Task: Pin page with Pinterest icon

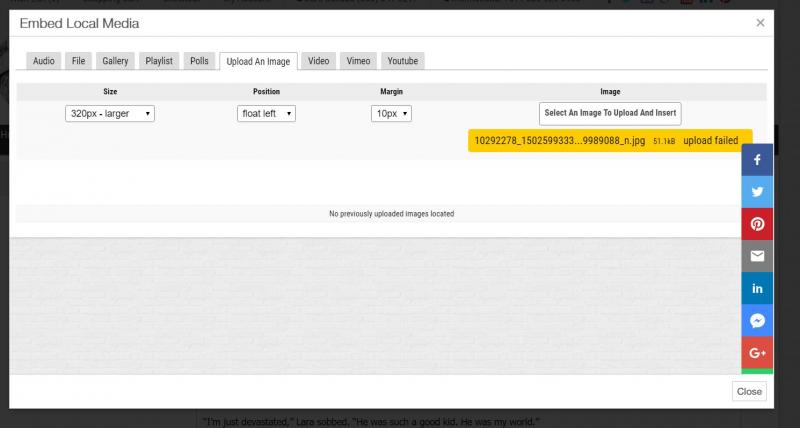Action: tap(757, 224)
